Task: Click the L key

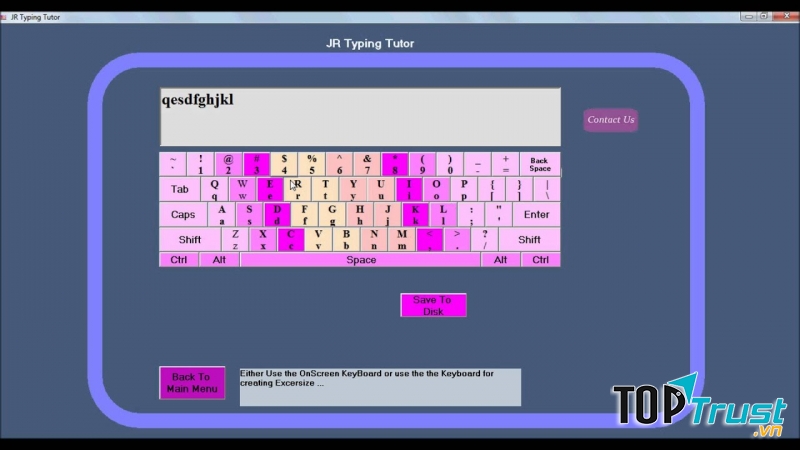Action: (443, 215)
